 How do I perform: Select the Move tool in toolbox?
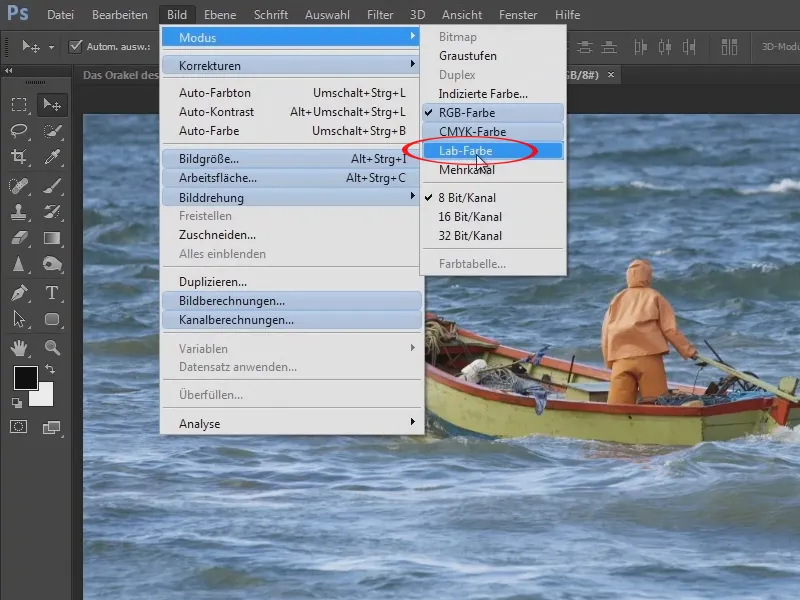point(52,105)
